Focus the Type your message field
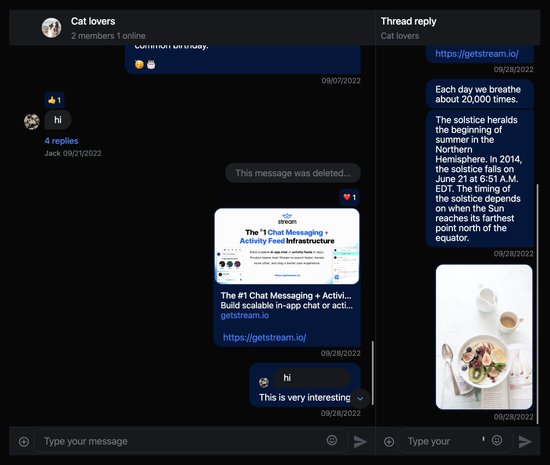Image resolution: width=550 pixels, height=465 pixels. (182, 441)
